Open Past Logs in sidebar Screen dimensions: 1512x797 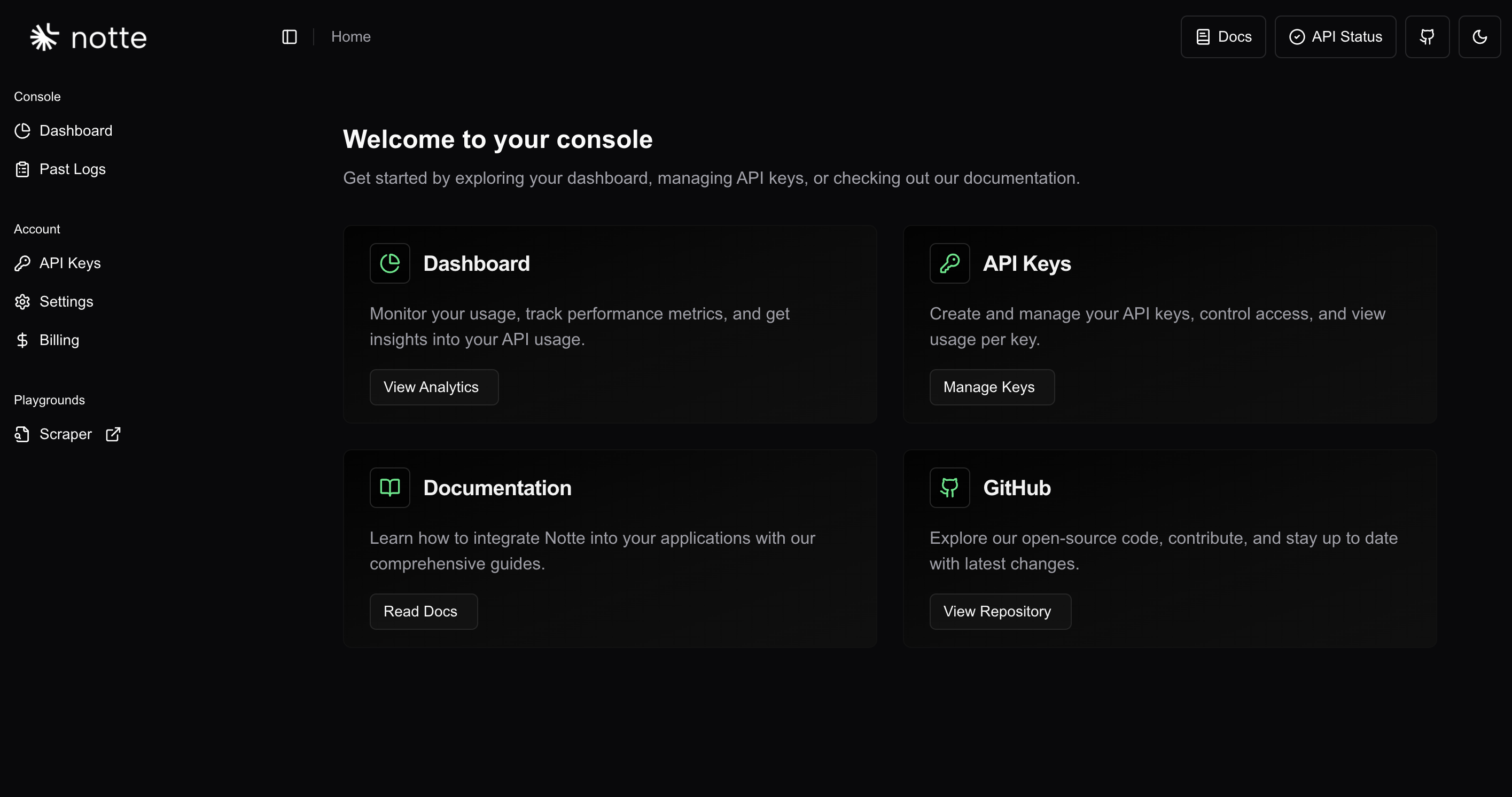click(x=60, y=170)
